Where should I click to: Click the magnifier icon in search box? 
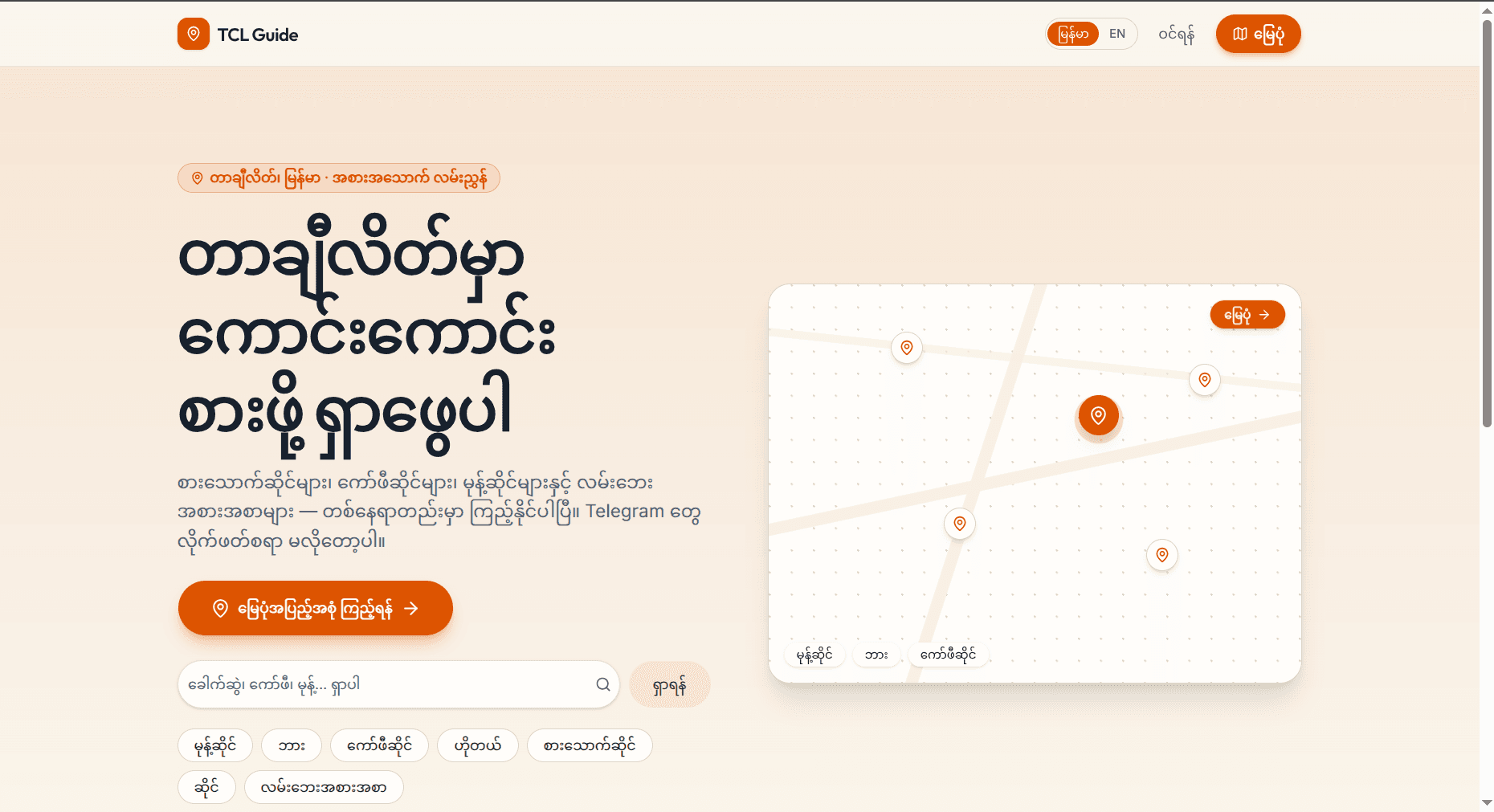pos(603,684)
